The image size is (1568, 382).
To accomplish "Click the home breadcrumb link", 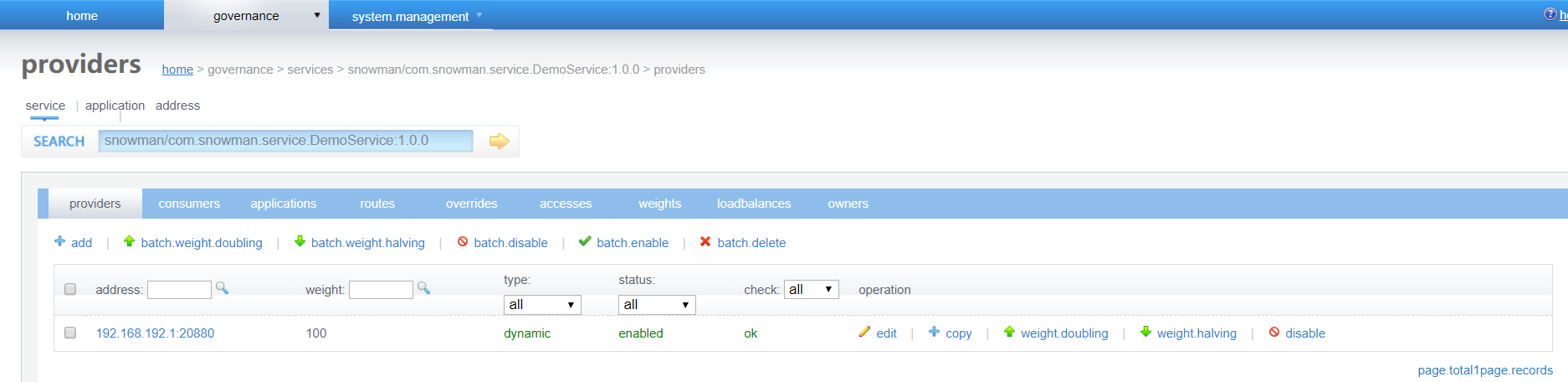I will [177, 70].
